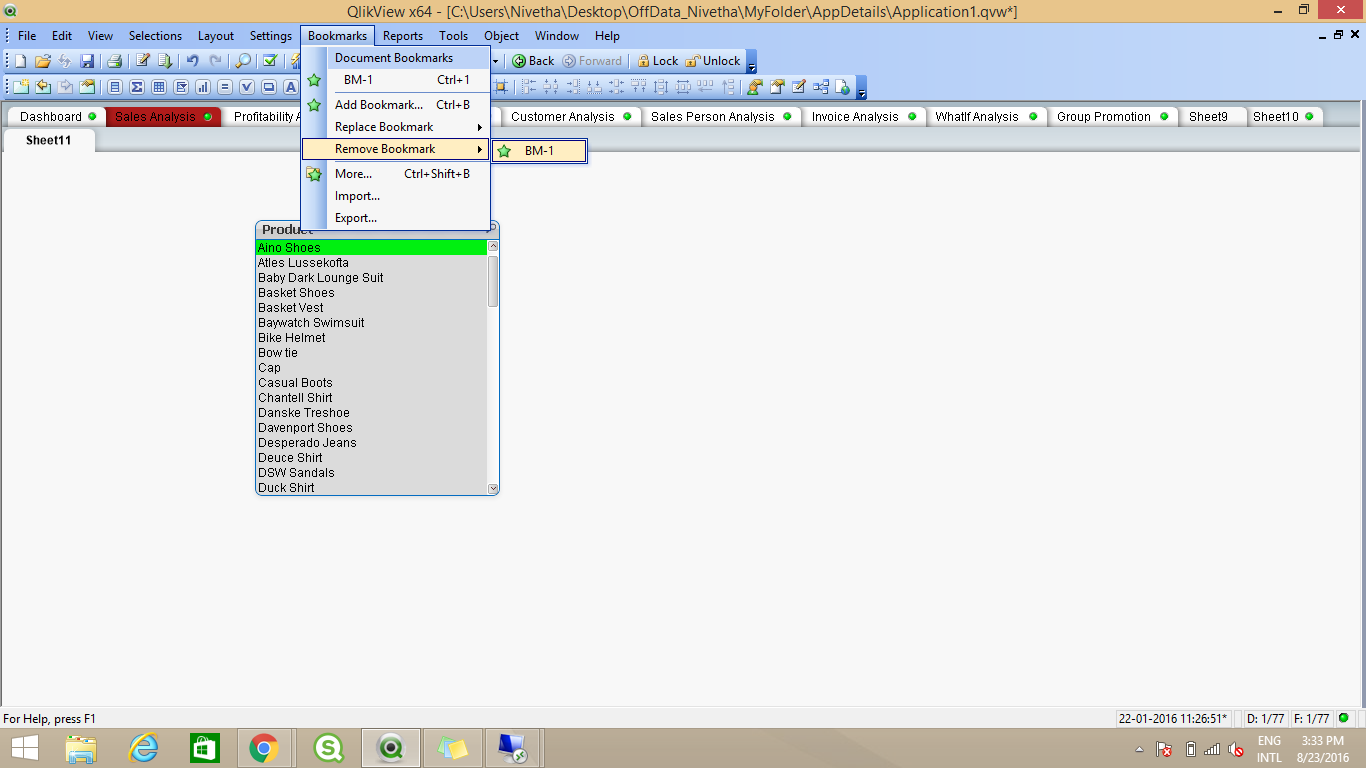Select Aino Shoes in Product list
The width and height of the screenshot is (1366, 768).
click(x=372, y=248)
